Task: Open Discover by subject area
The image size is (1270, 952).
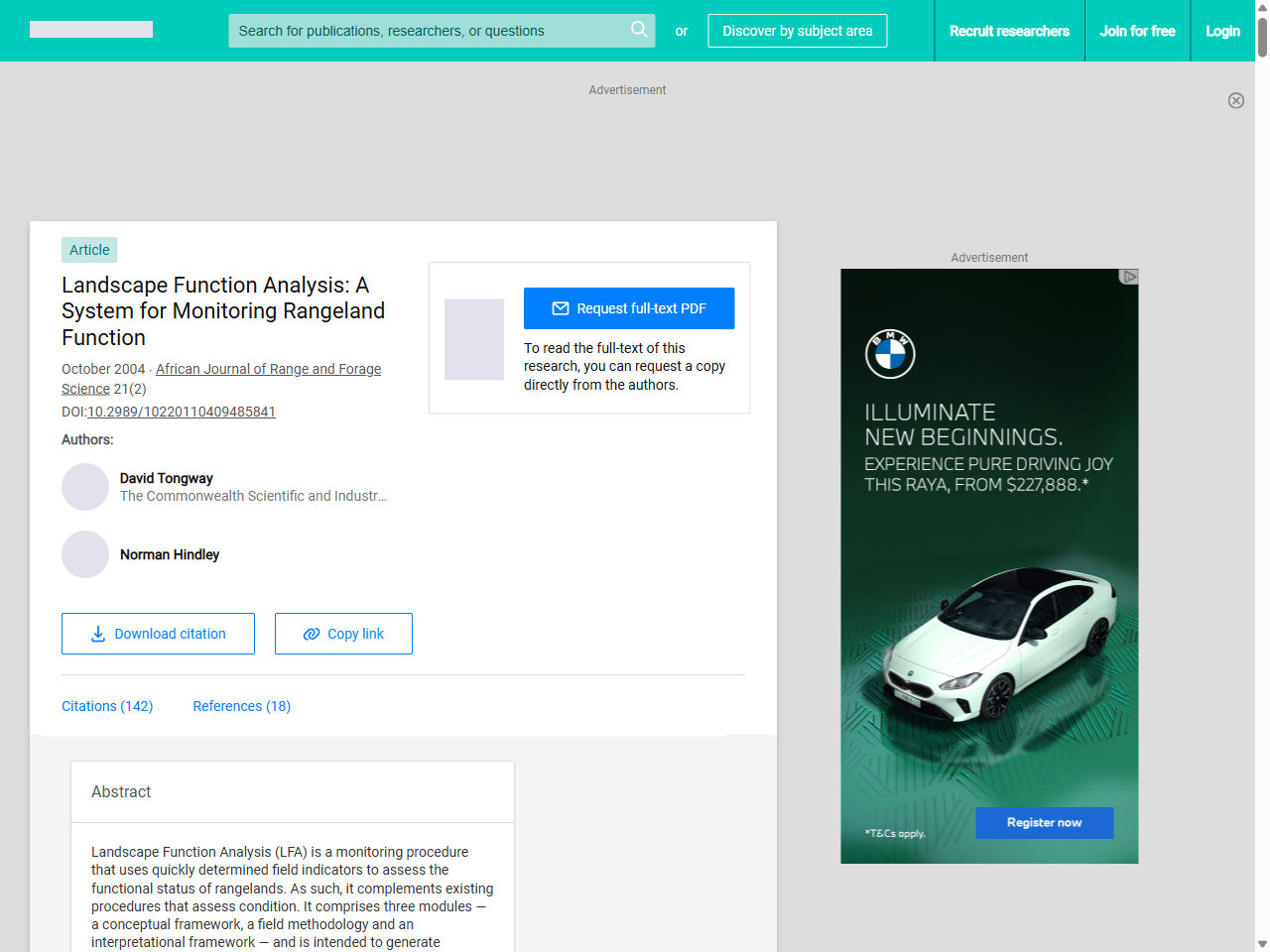Action: pos(797,31)
